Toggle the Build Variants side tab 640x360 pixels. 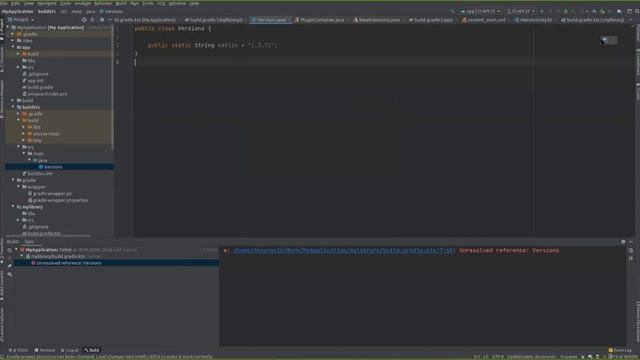coord(2,284)
